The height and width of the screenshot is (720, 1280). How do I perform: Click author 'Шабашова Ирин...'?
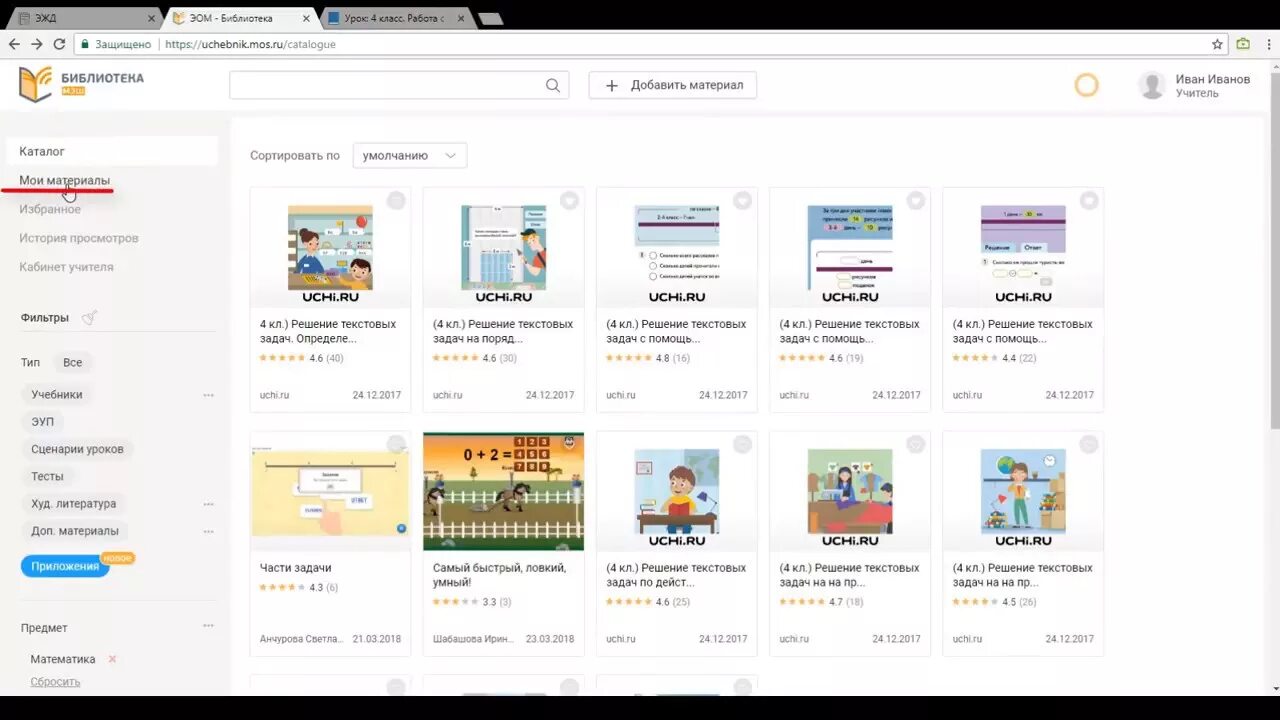[475, 639]
